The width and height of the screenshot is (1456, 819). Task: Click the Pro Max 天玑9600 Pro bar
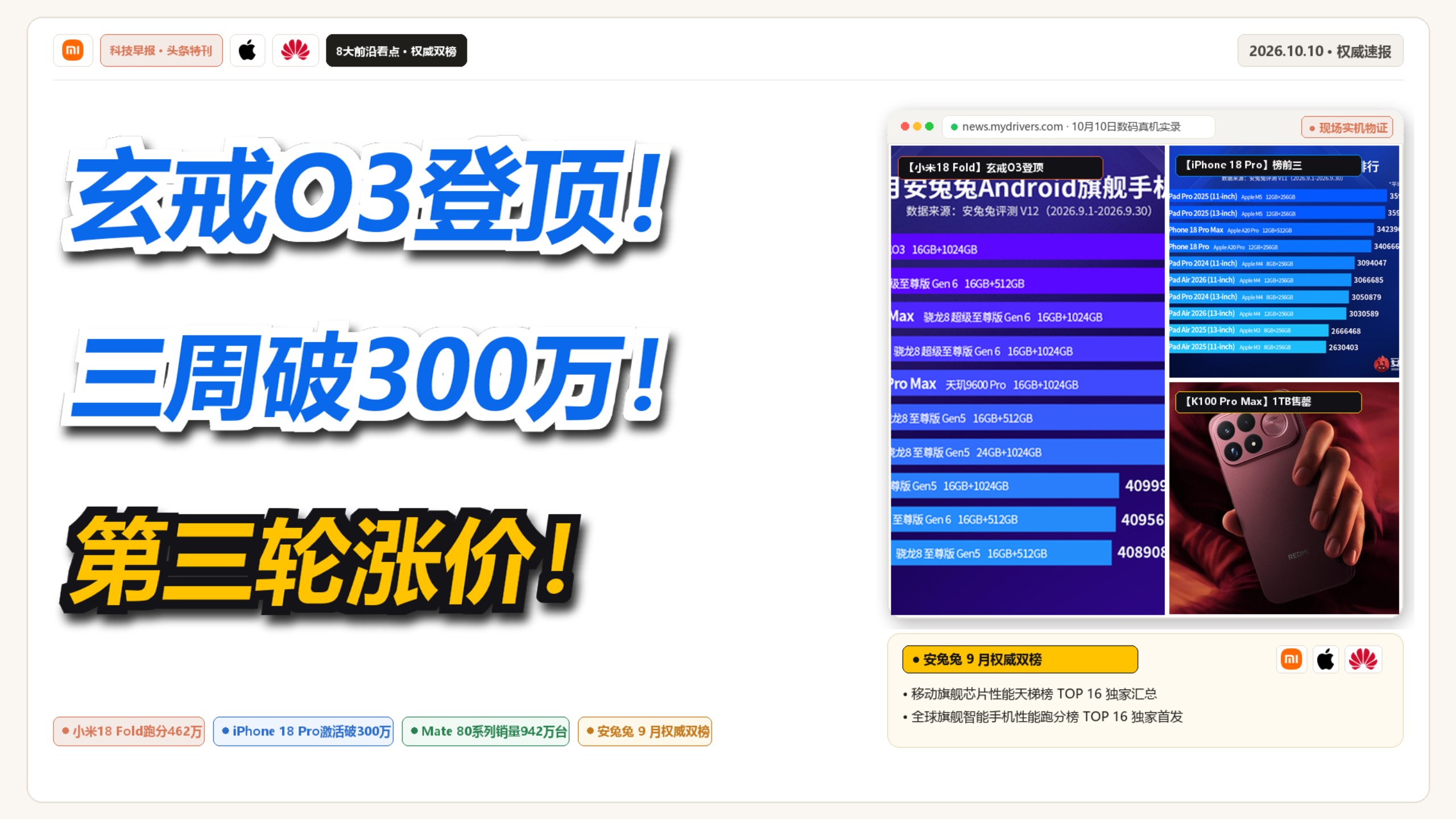coord(1028,384)
